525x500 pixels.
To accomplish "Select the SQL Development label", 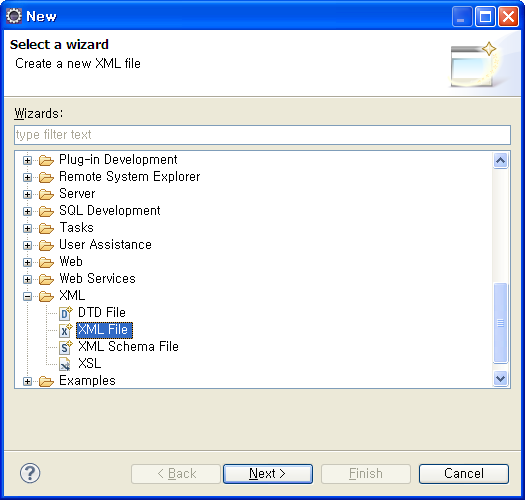I will click(x=109, y=211).
